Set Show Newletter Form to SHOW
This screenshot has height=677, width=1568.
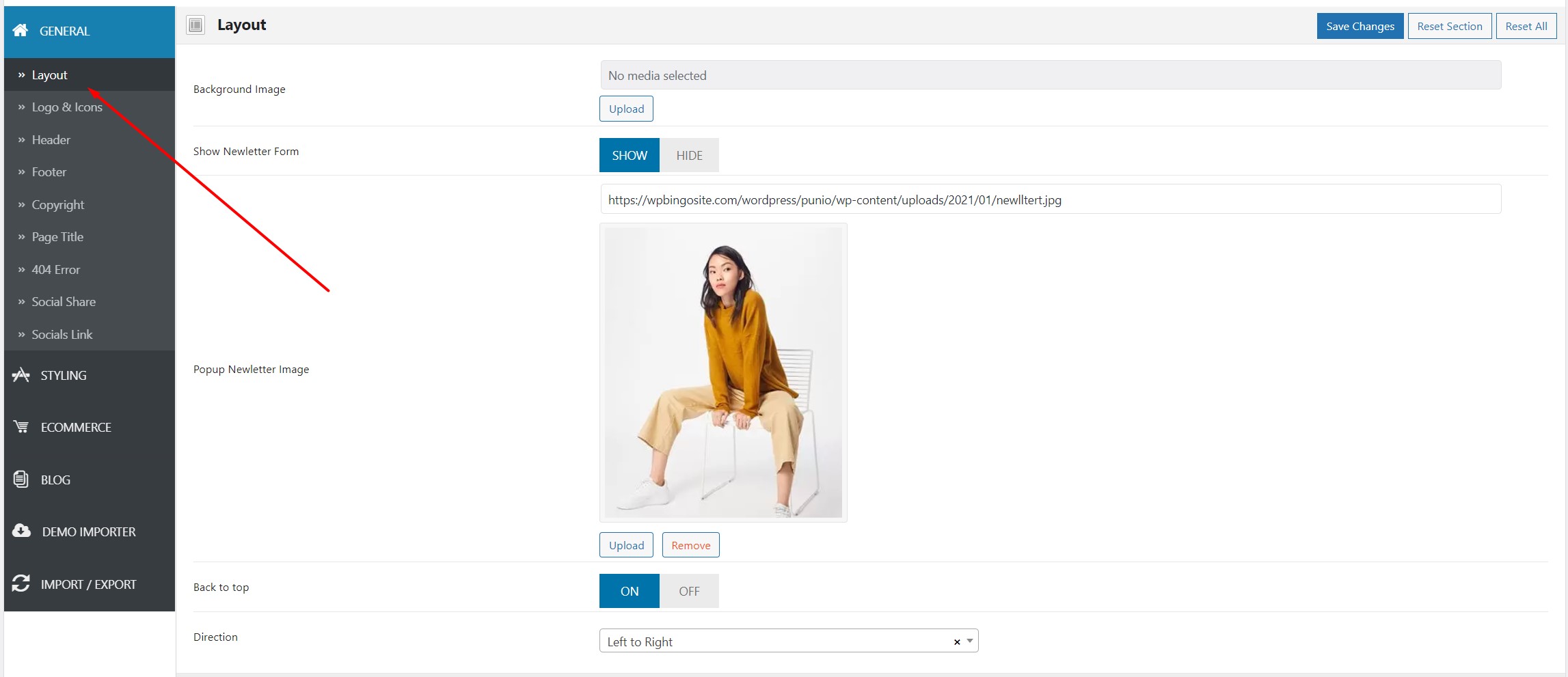630,155
